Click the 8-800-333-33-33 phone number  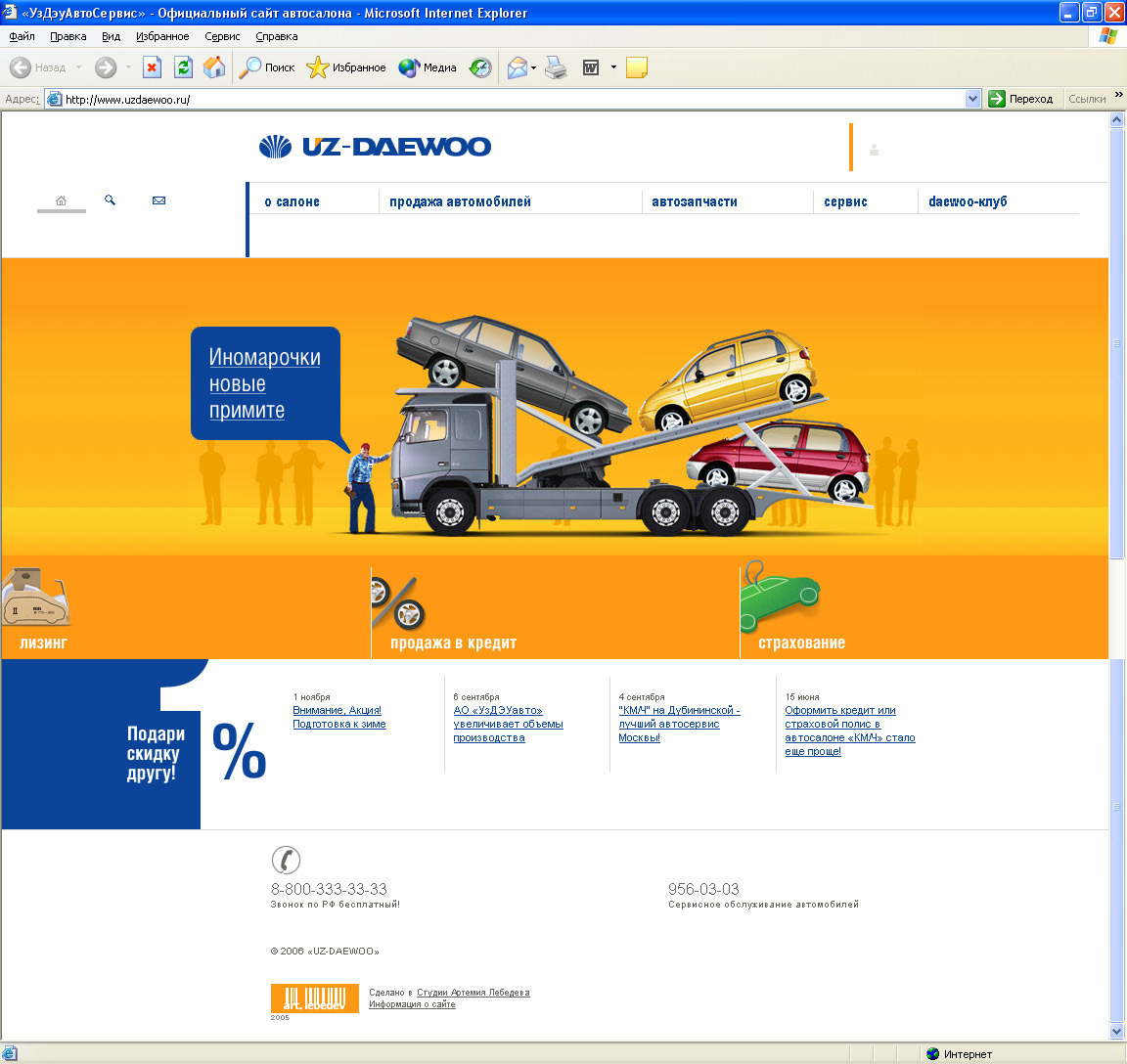click(x=329, y=889)
